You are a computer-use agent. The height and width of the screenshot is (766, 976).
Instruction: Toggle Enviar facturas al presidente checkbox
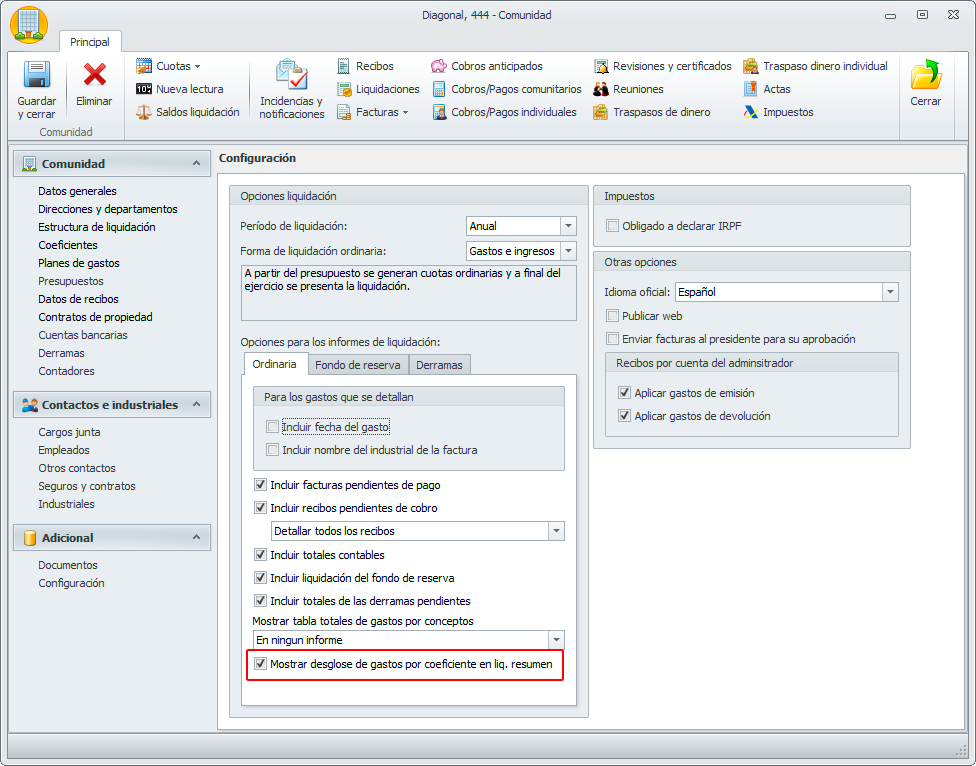pyautogui.click(x=612, y=339)
